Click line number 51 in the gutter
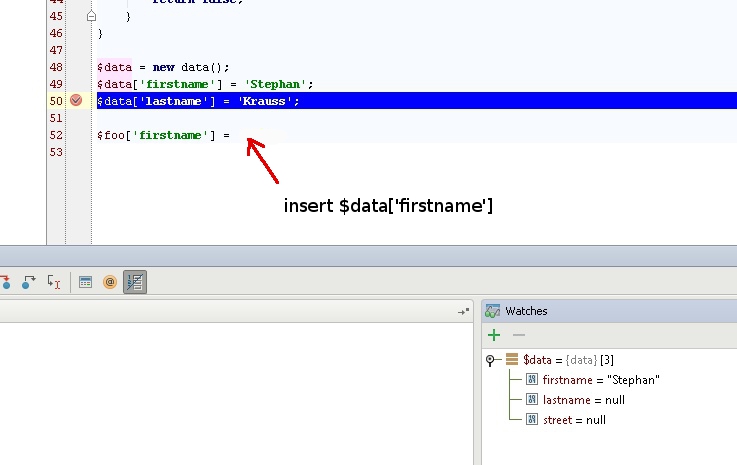Image resolution: width=737 pixels, height=465 pixels. click(56, 118)
